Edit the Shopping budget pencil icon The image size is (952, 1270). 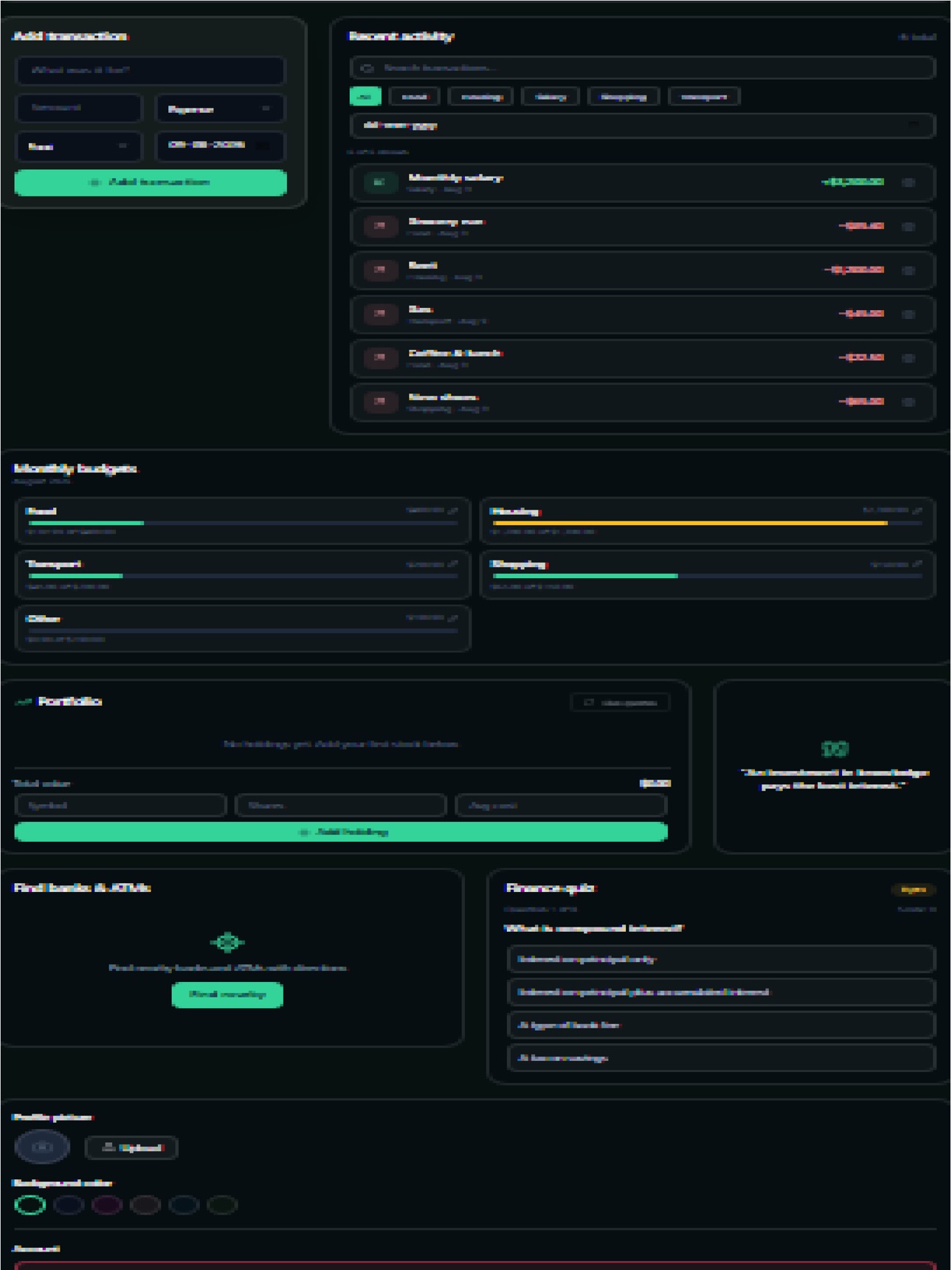coord(917,564)
